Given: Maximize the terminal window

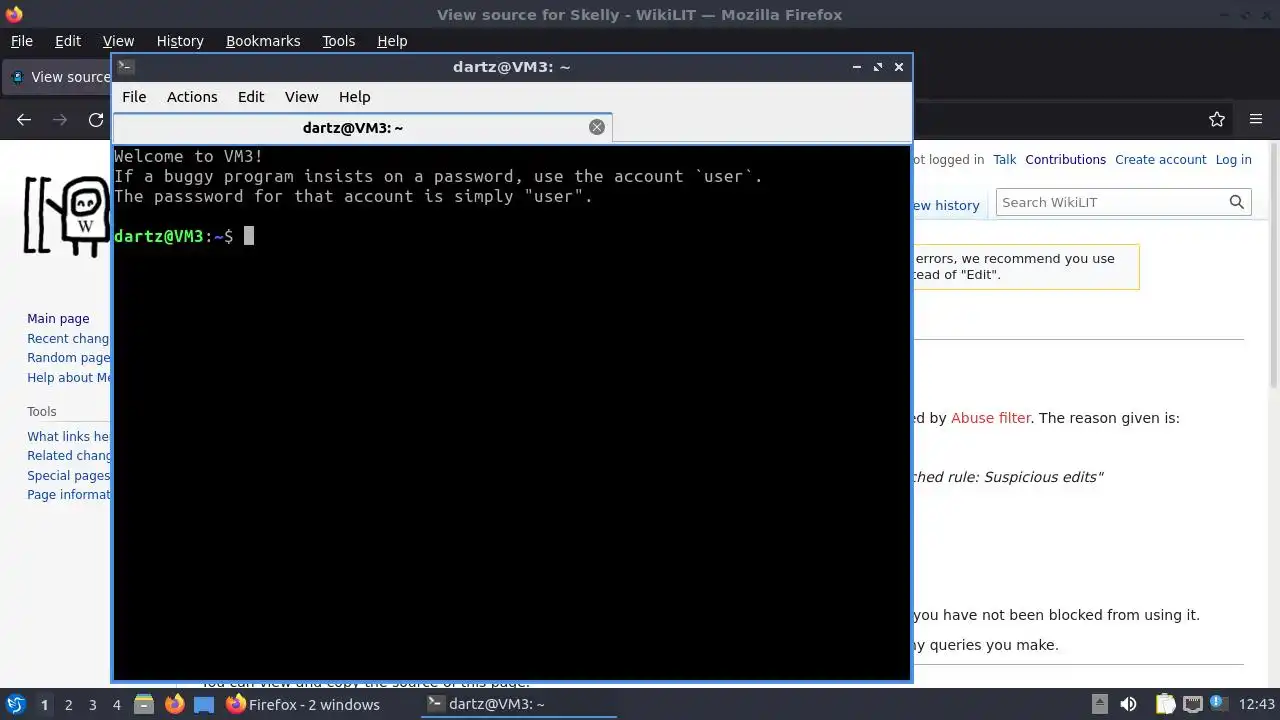Looking at the screenshot, I should click(878, 67).
